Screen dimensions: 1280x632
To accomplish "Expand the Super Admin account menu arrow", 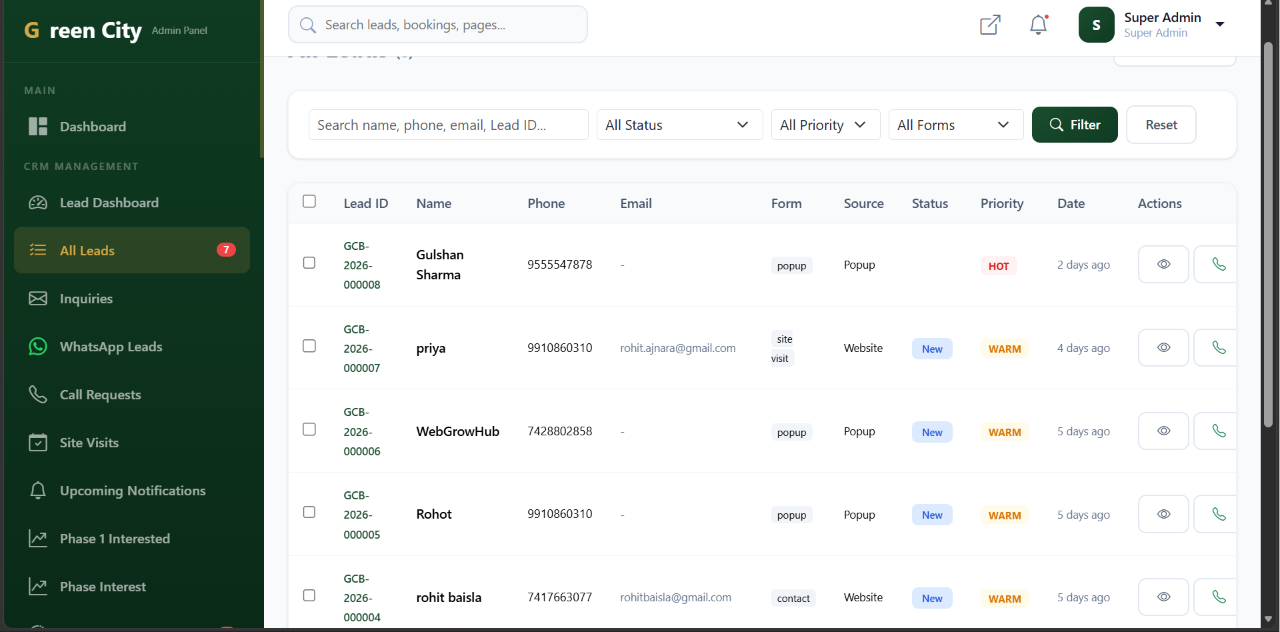I will coord(1220,25).
